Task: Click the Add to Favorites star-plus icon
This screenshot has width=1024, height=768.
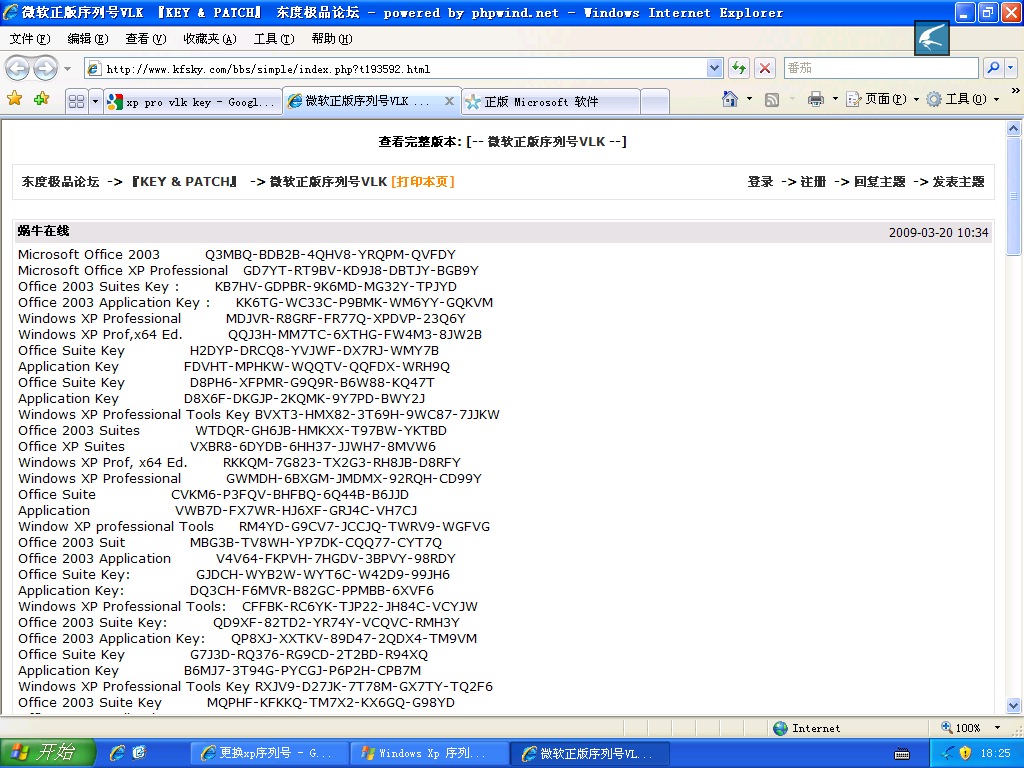Action: click(42, 99)
